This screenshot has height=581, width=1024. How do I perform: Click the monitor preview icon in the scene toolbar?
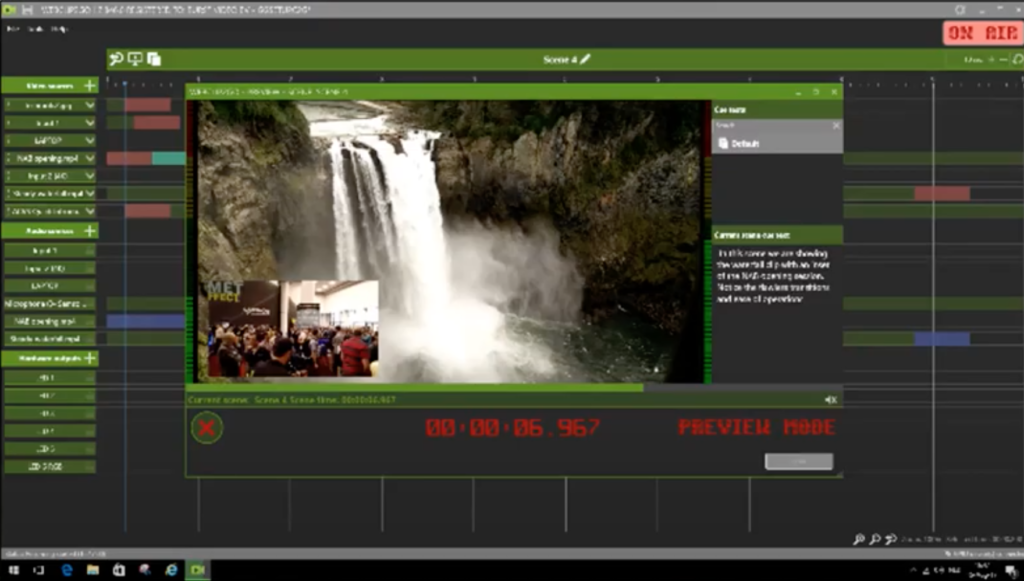coord(135,59)
